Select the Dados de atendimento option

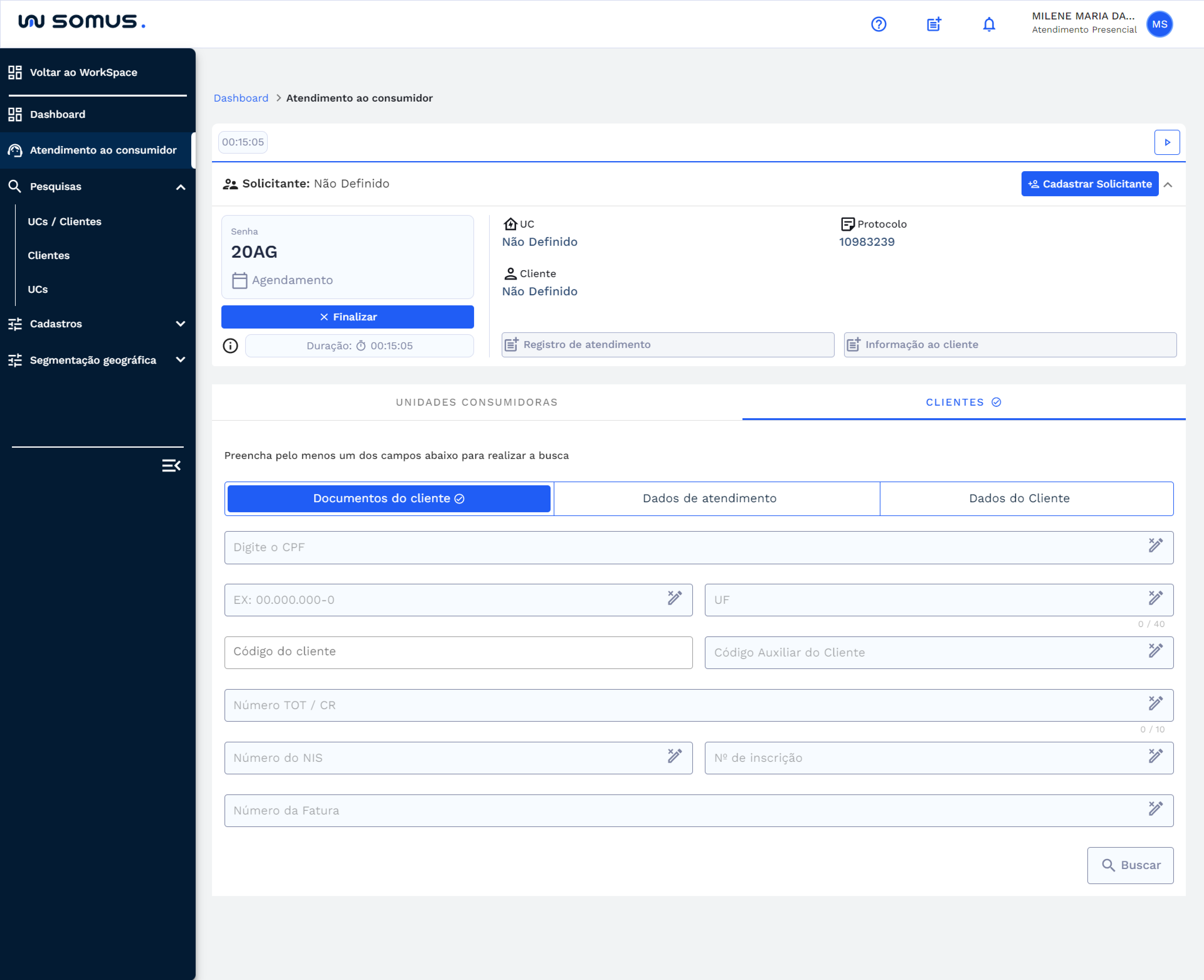point(709,498)
